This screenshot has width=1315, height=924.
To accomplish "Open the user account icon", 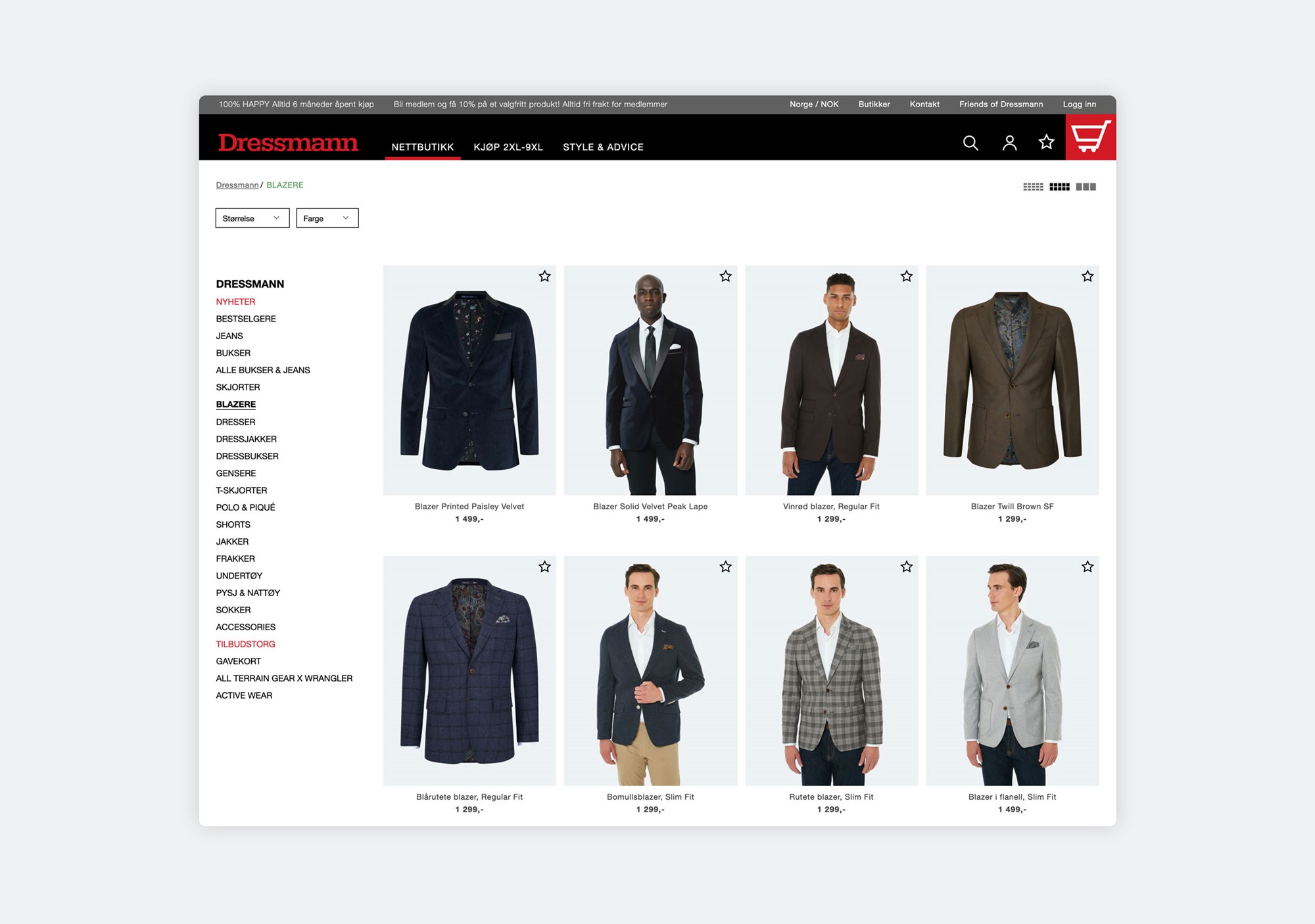I will pos(1009,143).
